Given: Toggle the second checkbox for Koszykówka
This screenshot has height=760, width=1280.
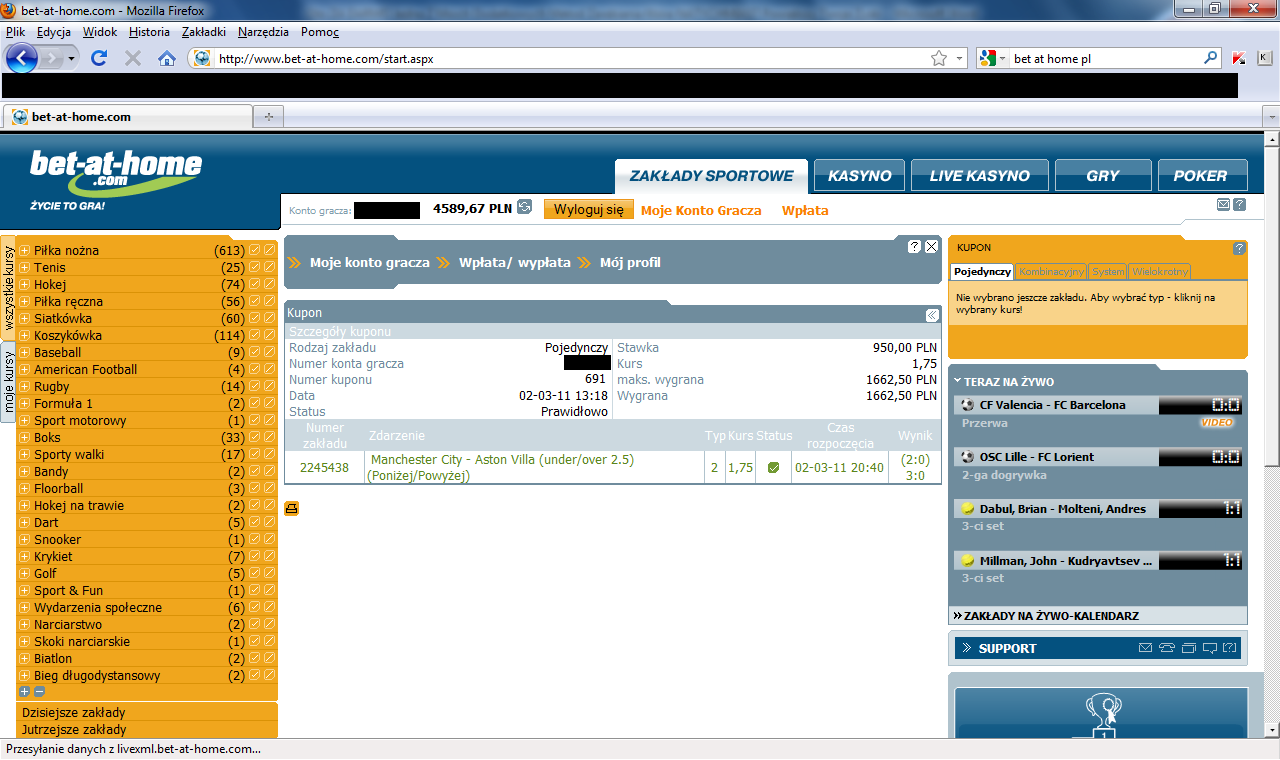Looking at the screenshot, I should click(269, 335).
